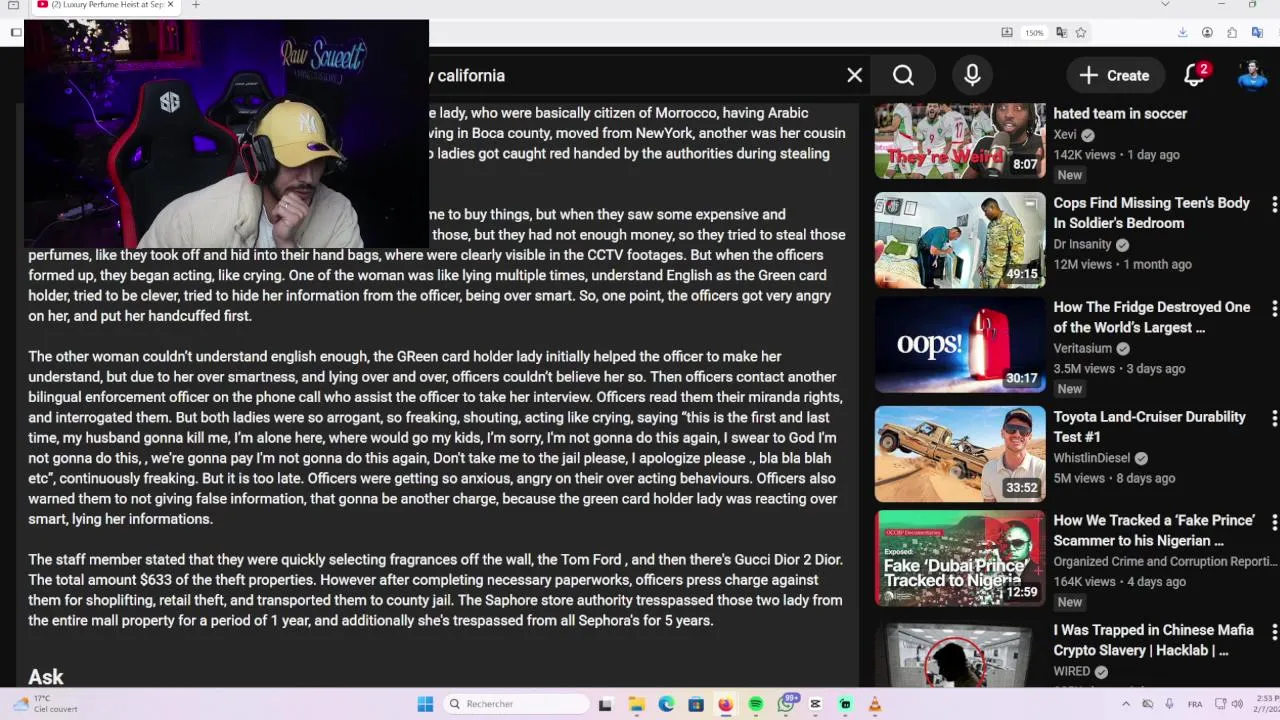Image resolution: width=1280 pixels, height=720 pixels.
Task: Open the Create menu
Action: [x=1114, y=75]
